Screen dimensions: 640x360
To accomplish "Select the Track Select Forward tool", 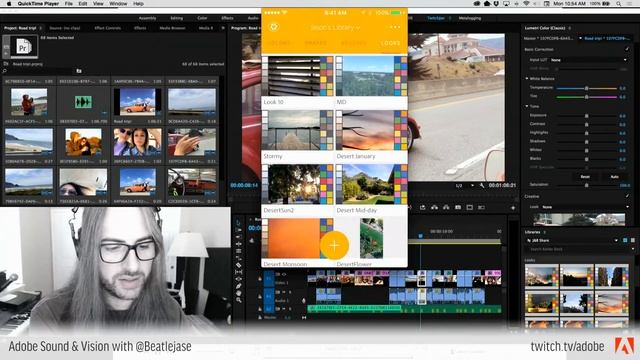I will (239, 230).
